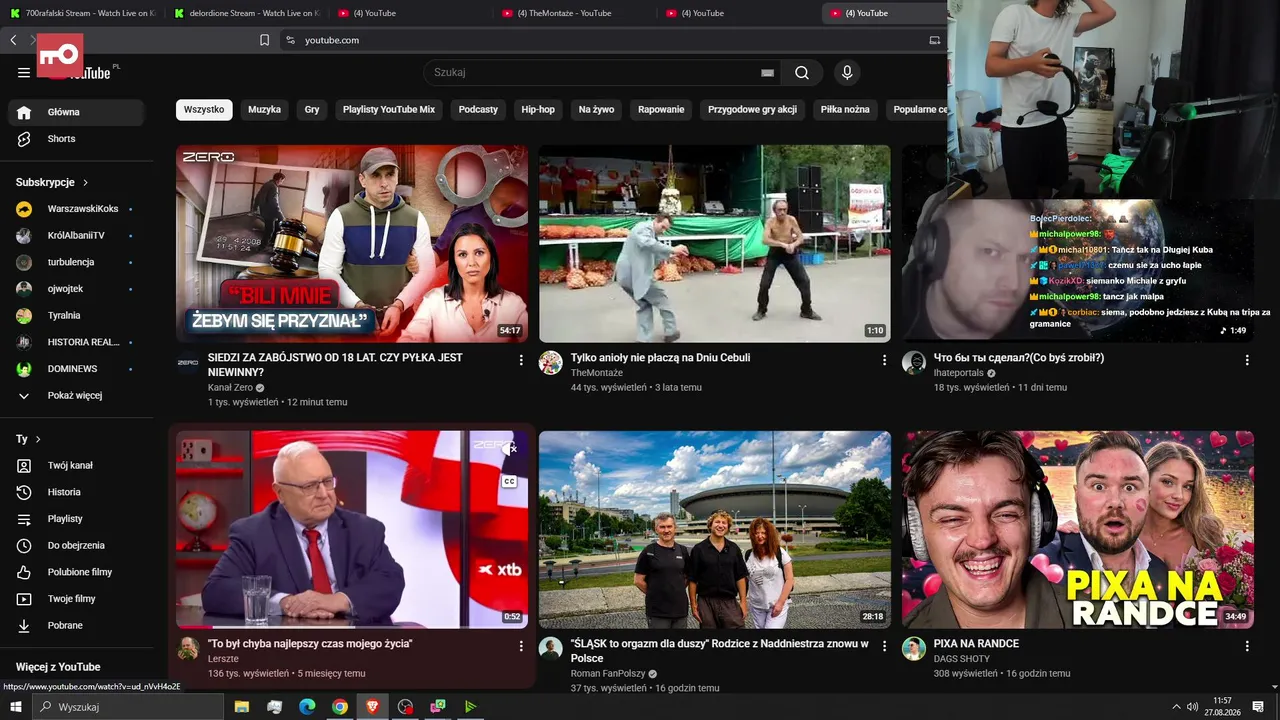Open options menu for the ŚLĄSK to orgazm video
This screenshot has width=1280, height=720.
point(884,646)
